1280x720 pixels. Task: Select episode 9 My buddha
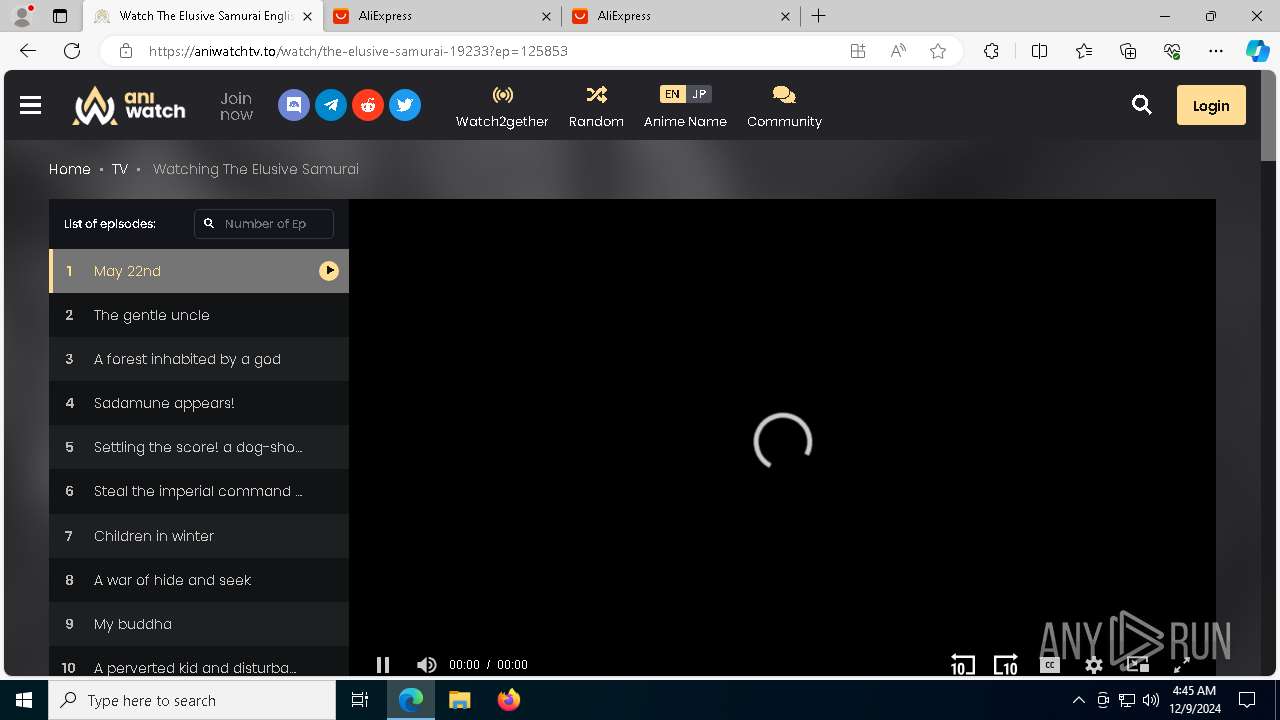tap(199, 624)
